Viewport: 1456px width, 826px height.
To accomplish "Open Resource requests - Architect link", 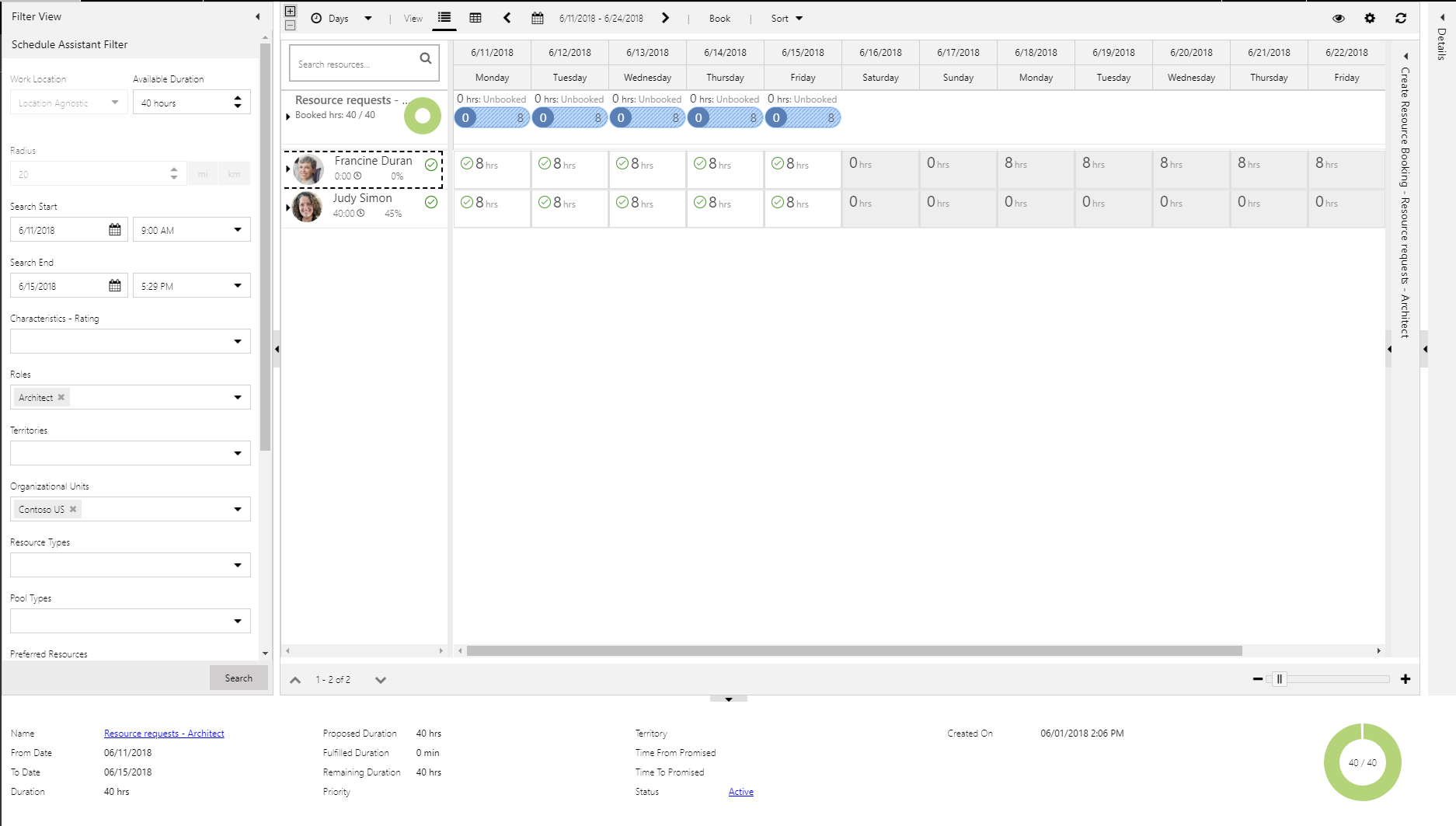I will click(x=164, y=734).
